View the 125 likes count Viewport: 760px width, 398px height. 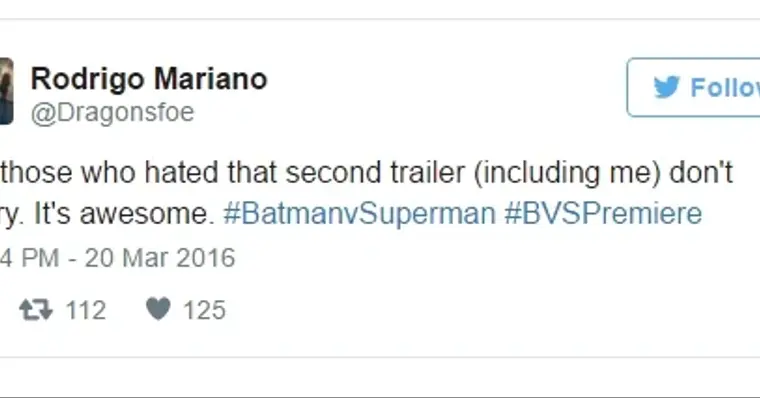[x=205, y=310]
